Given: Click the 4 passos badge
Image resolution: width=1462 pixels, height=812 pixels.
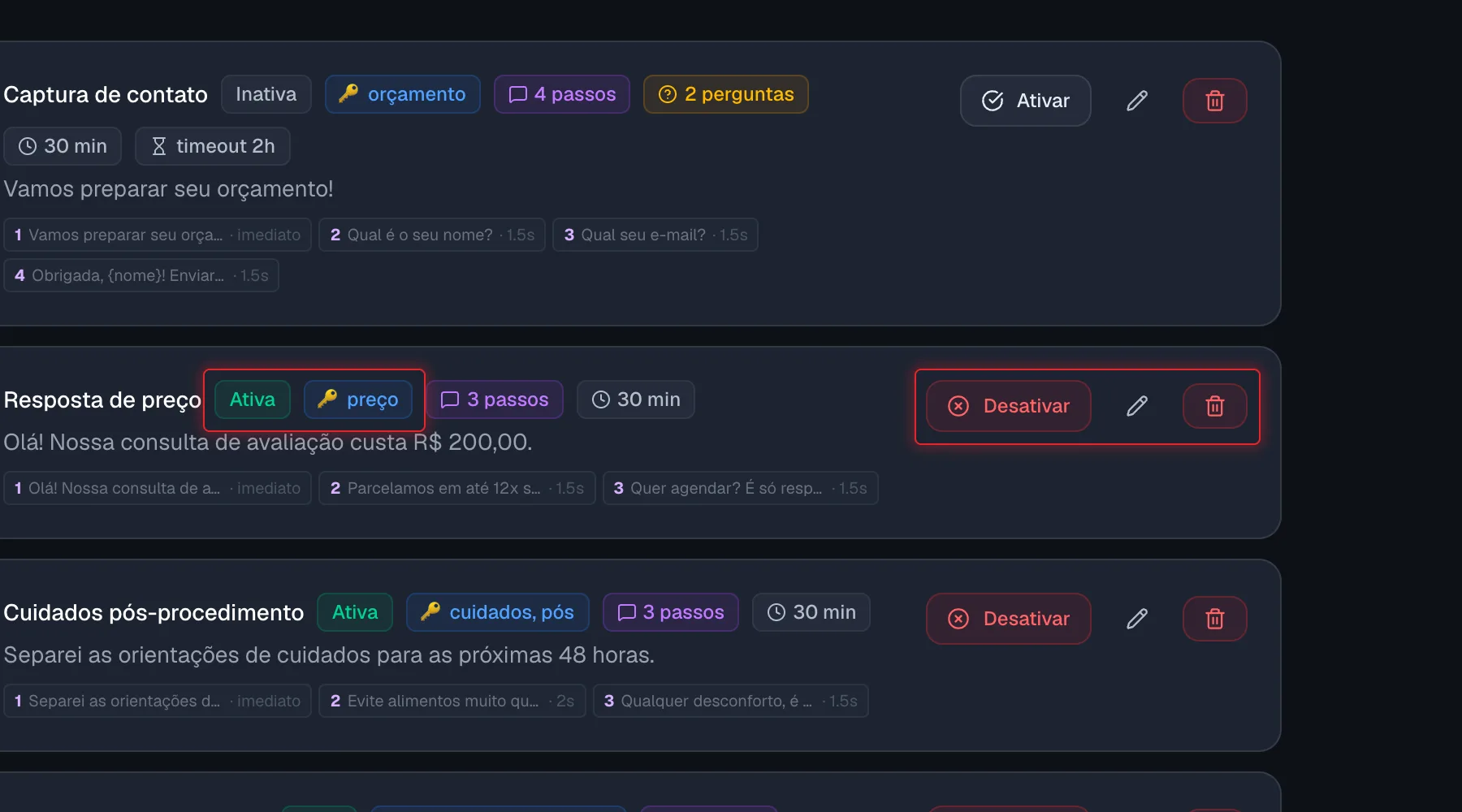Looking at the screenshot, I should 562,94.
